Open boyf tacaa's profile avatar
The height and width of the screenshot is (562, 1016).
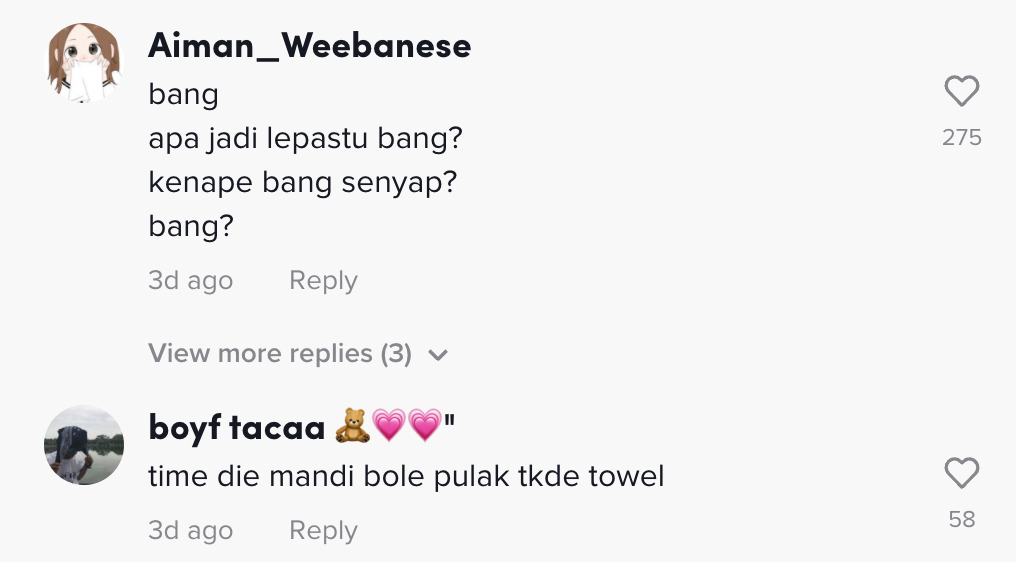coord(84,445)
